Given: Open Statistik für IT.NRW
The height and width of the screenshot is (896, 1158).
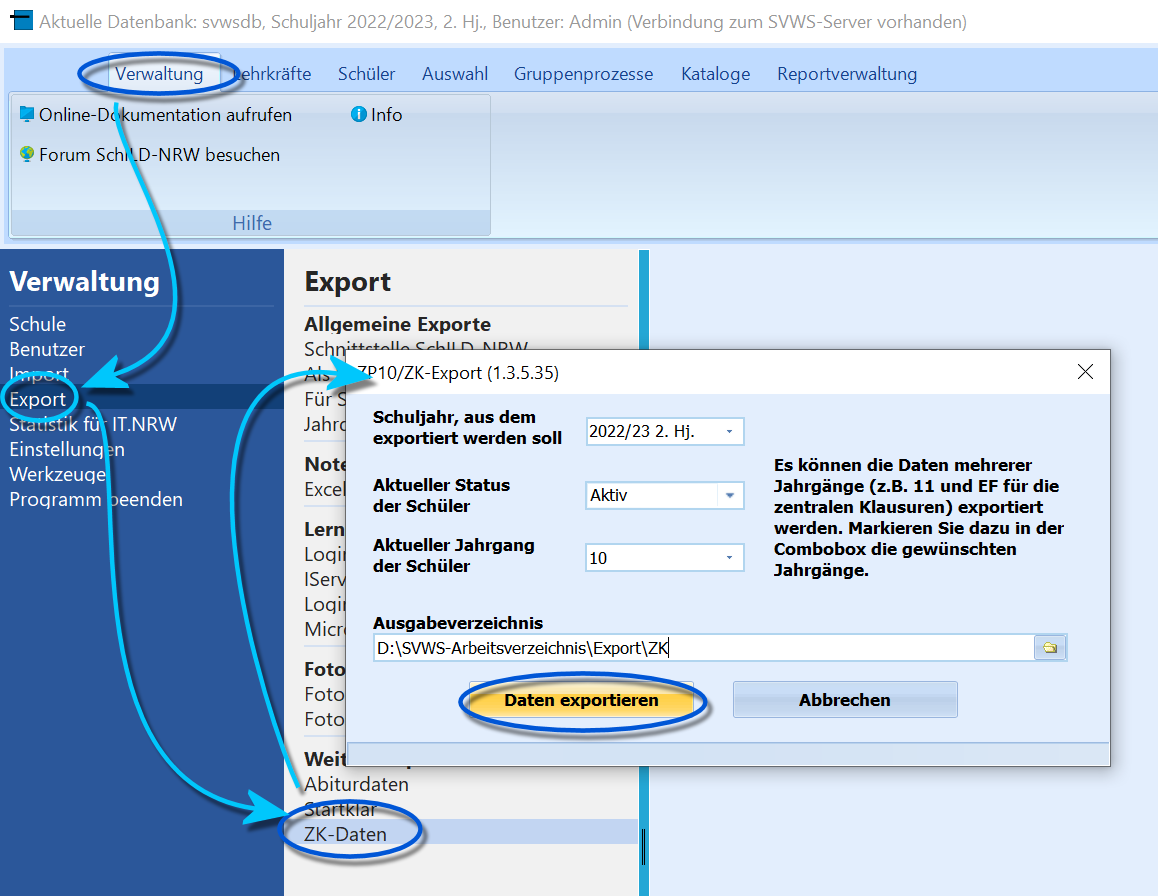Looking at the screenshot, I should (93, 424).
